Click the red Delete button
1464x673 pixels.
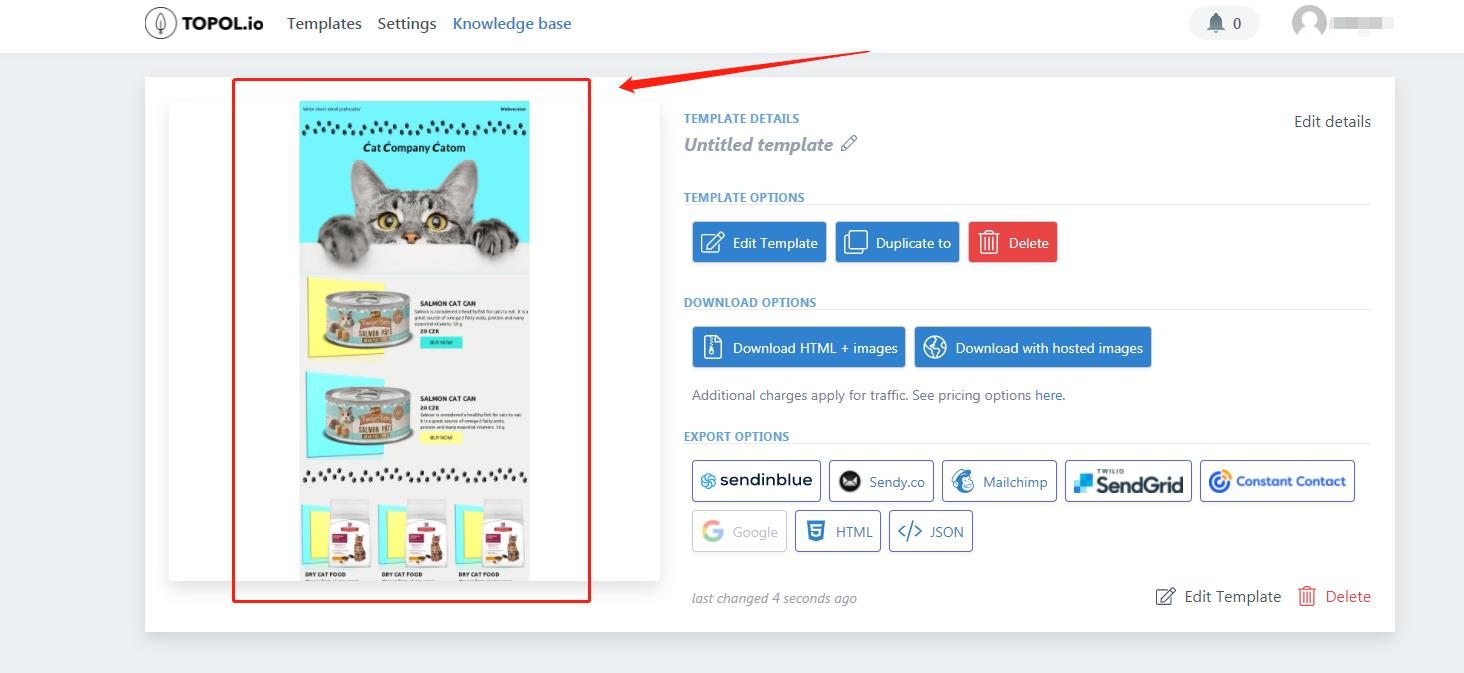[1012, 242]
